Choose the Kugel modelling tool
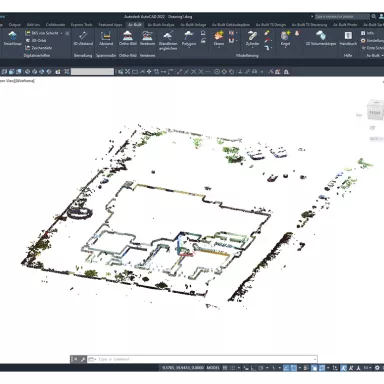This screenshot has width=384, height=384. click(x=285, y=38)
